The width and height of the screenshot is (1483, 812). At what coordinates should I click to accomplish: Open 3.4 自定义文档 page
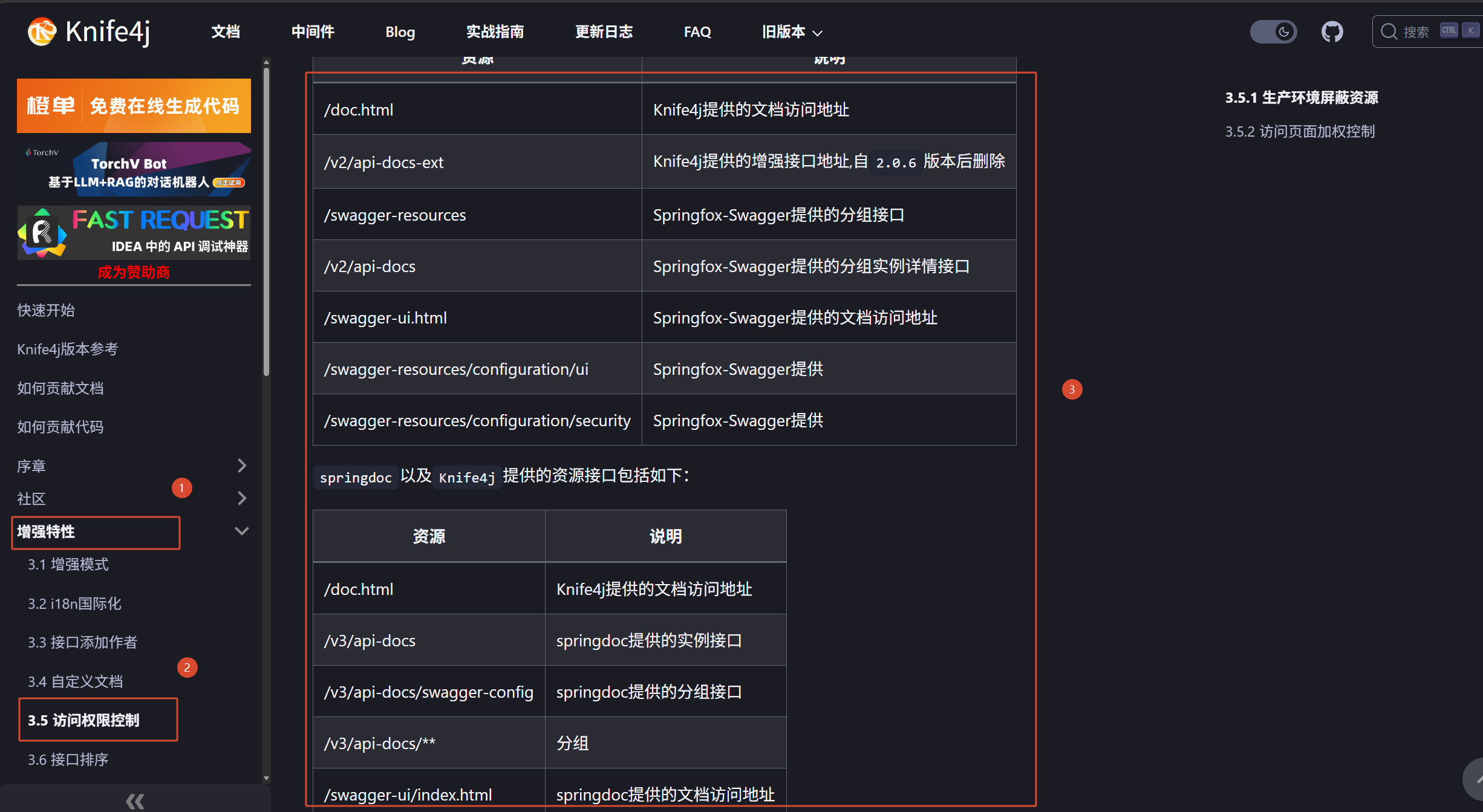[x=76, y=681]
